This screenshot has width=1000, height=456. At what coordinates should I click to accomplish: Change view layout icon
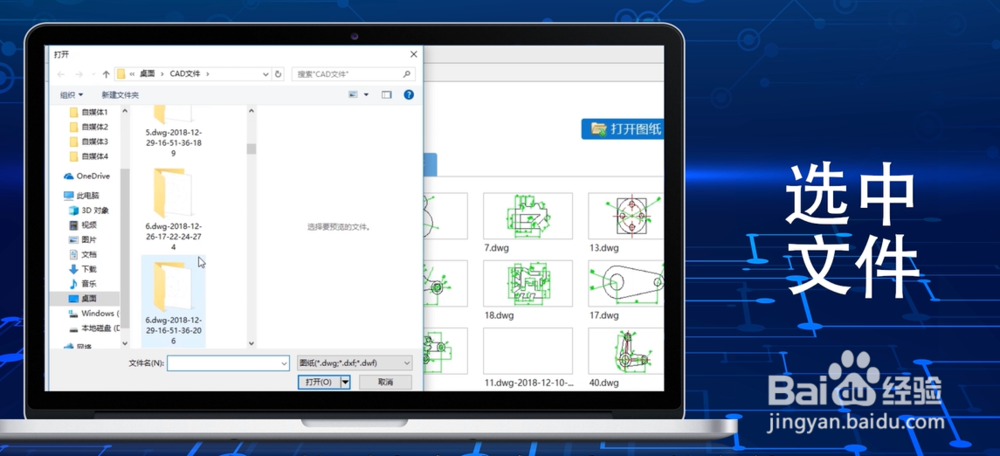(354, 94)
